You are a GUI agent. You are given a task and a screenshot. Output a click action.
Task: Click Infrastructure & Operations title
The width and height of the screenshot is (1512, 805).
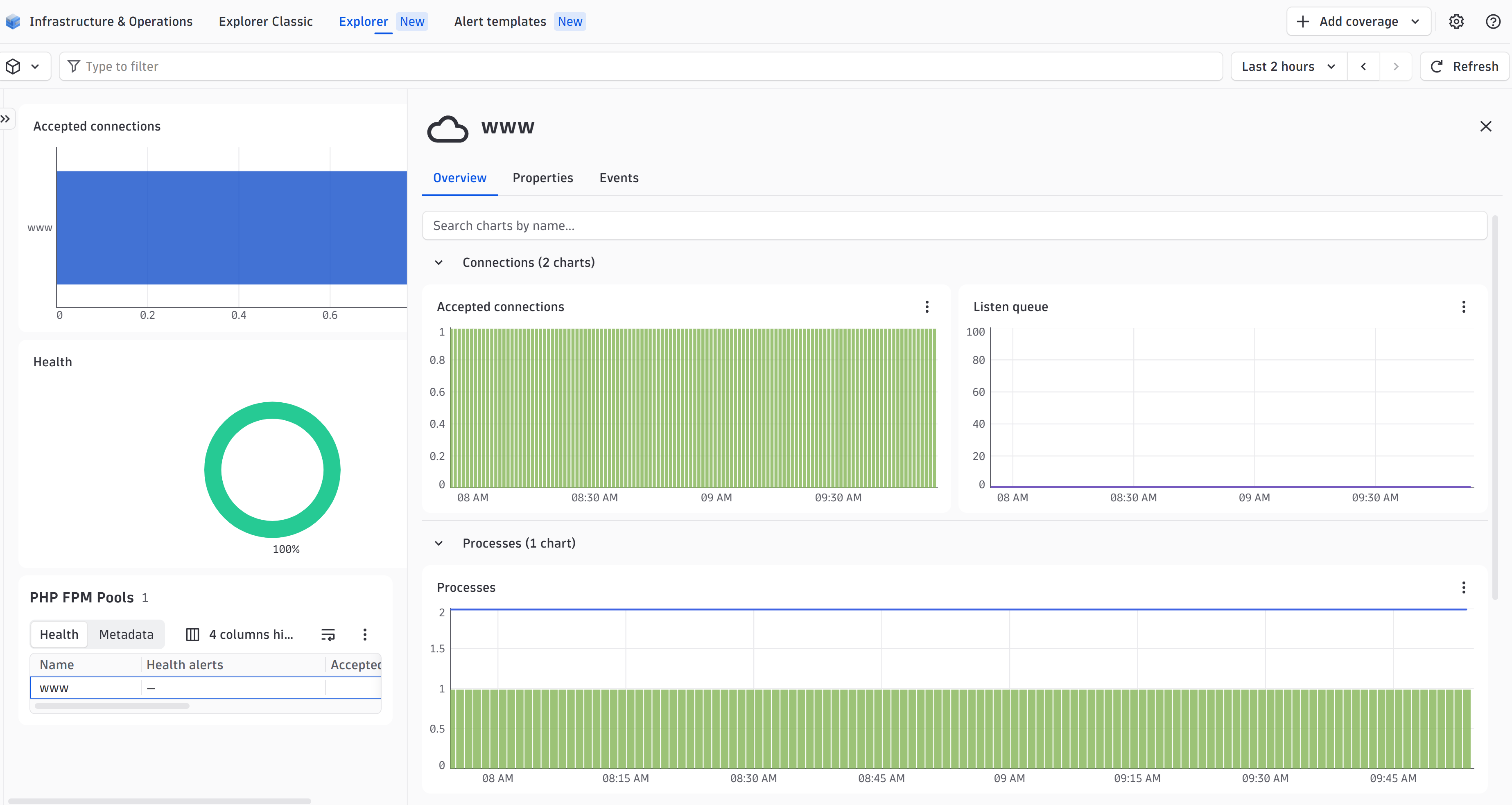point(111,22)
